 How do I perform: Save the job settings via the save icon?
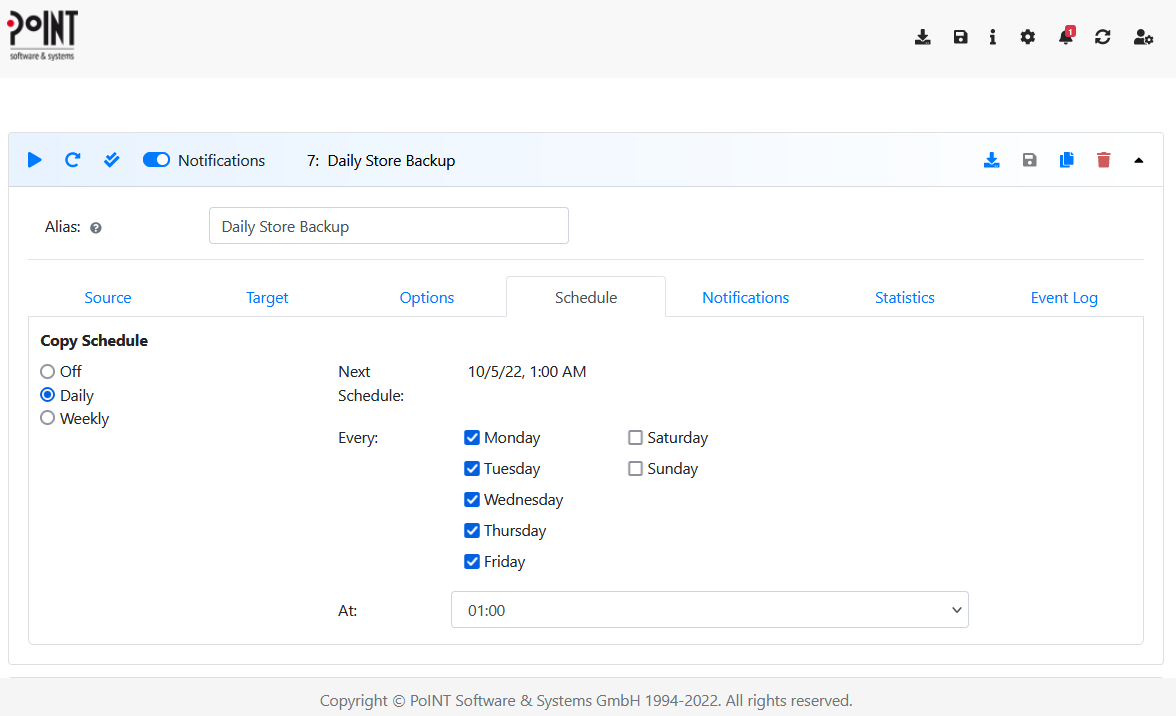point(1029,159)
